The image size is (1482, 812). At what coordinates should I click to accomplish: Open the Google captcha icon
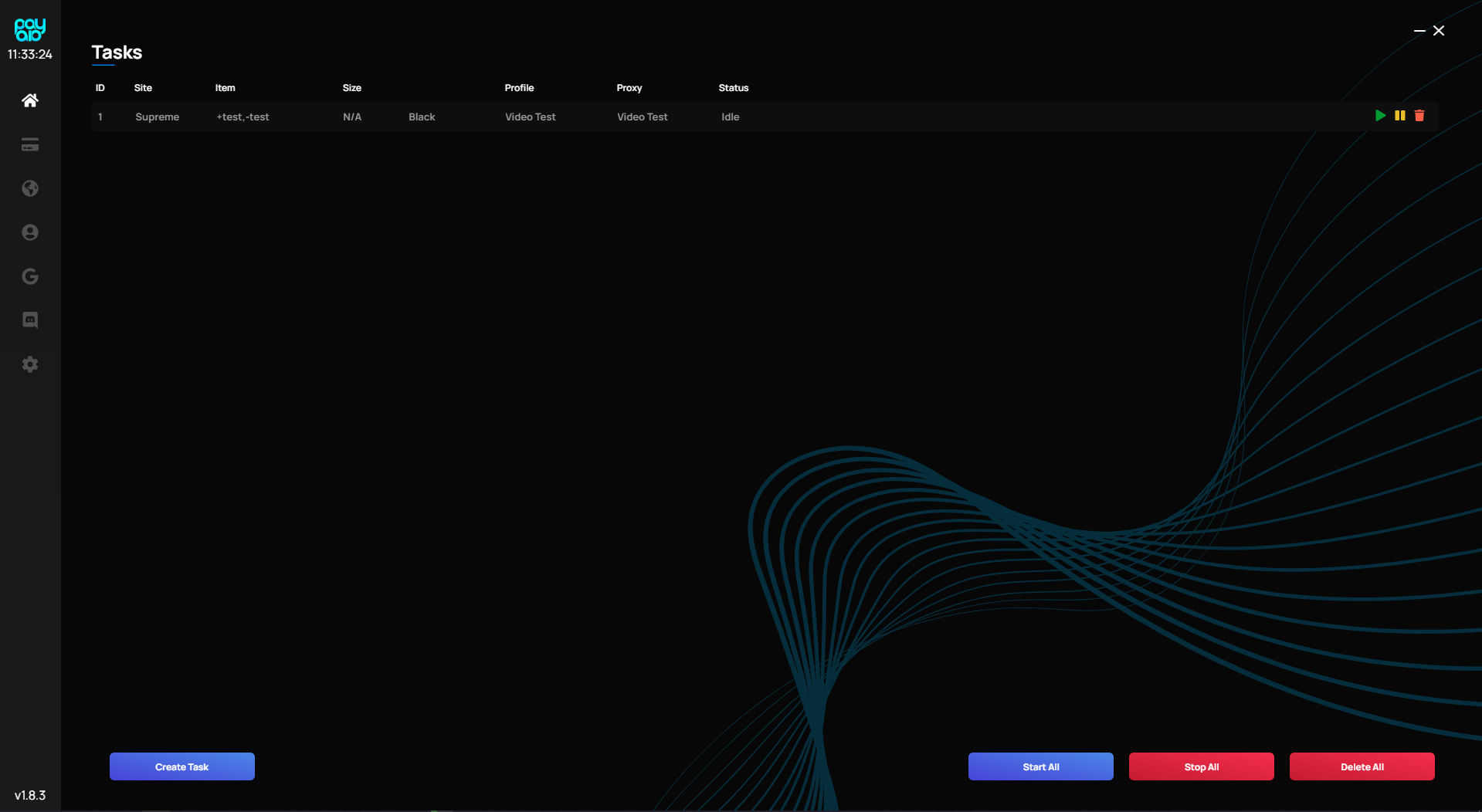point(30,276)
